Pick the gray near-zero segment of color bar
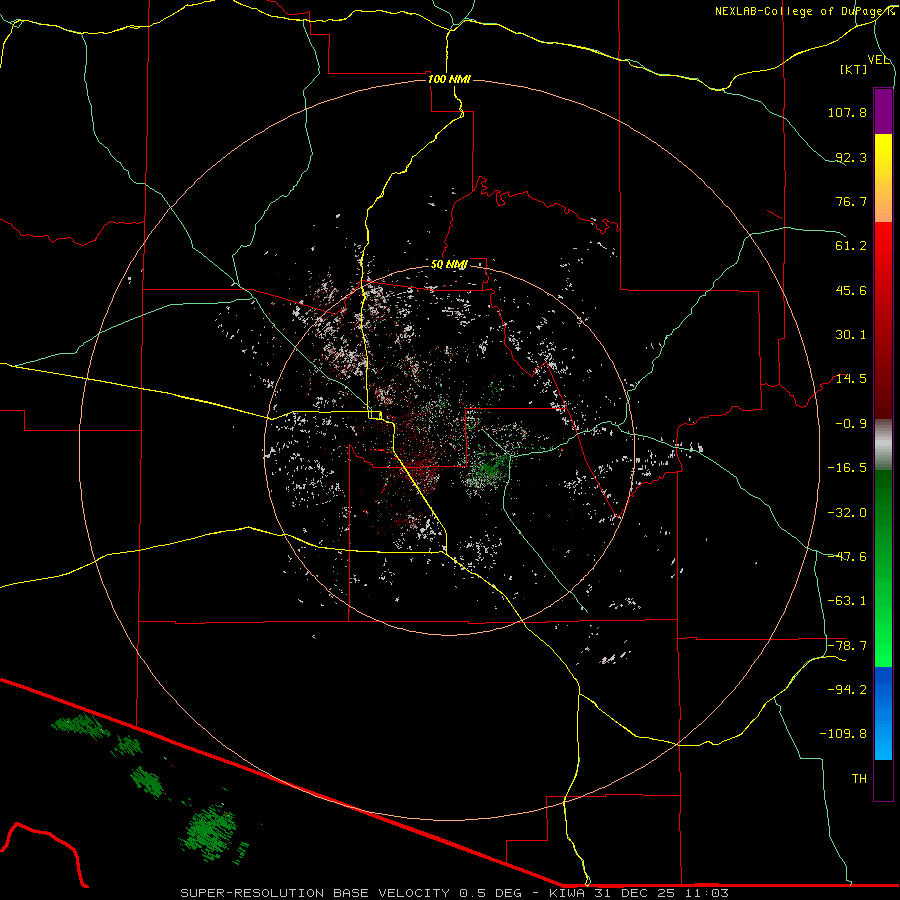Screen dimensions: 900x900 point(883,445)
